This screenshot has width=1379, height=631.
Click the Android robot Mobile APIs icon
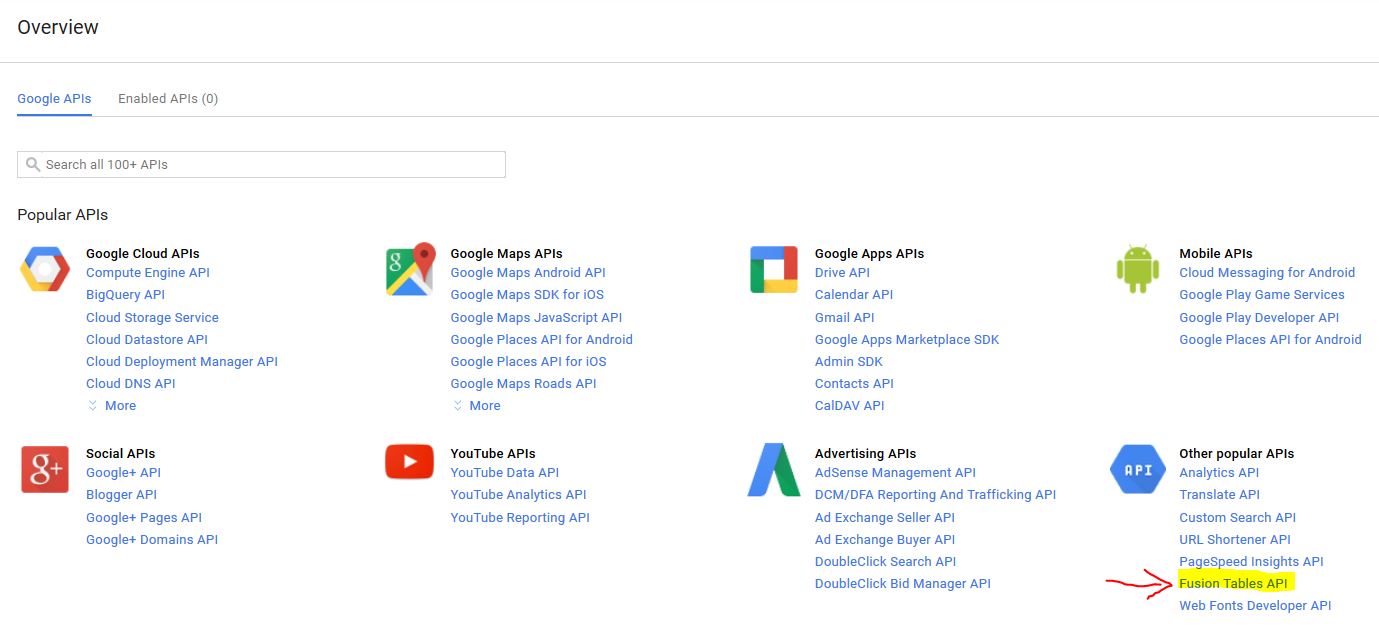[1138, 269]
